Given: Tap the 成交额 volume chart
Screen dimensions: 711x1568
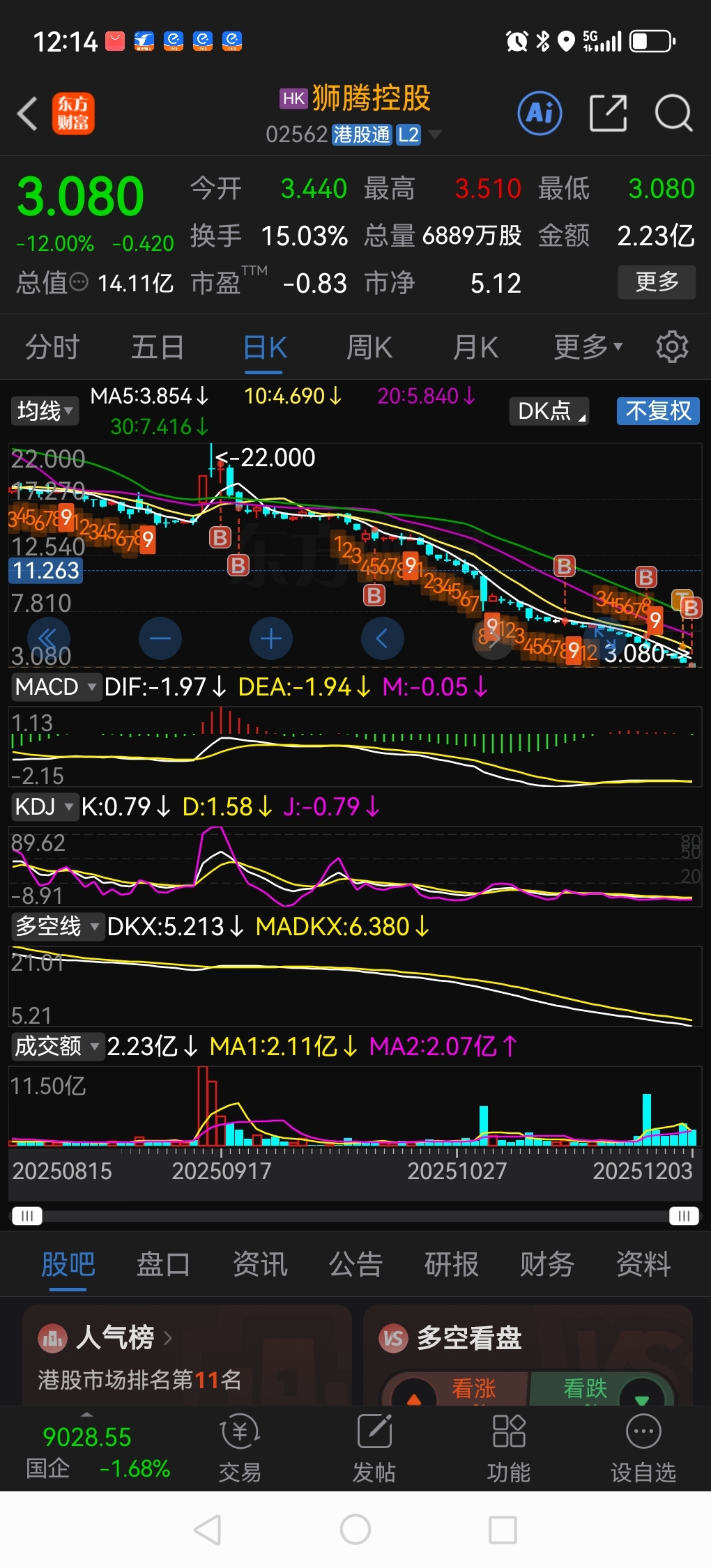Looking at the screenshot, I should (x=354, y=1106).
